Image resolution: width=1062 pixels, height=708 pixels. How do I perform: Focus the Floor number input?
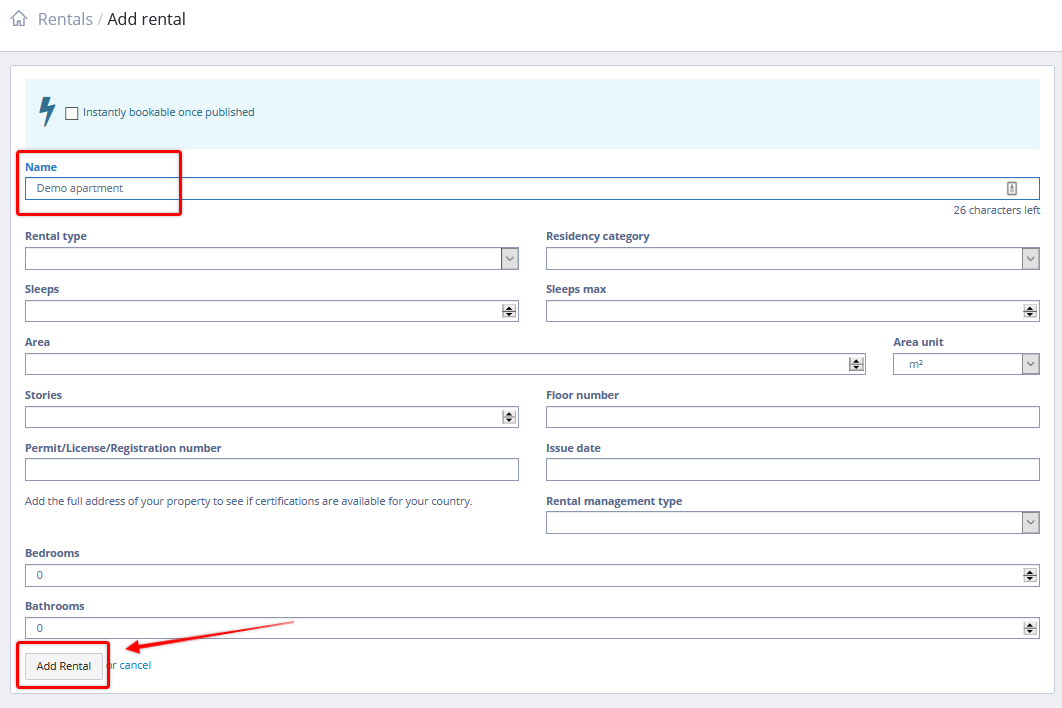click(x=792, y=417)
